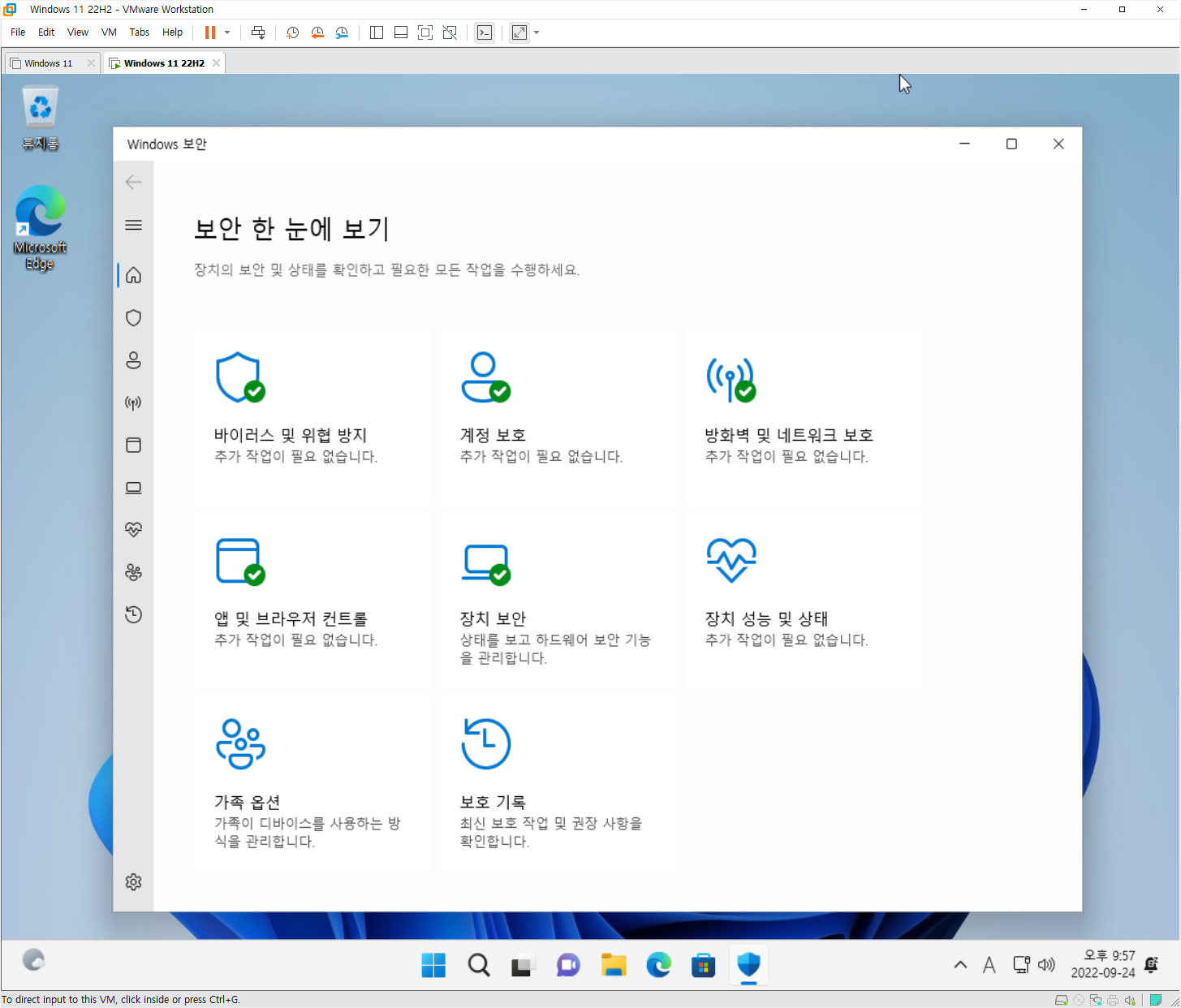Open Virus & threat protection shield sidebar icon
1181x1008 pixels.
pyautogui.click(x=134, y=317)
